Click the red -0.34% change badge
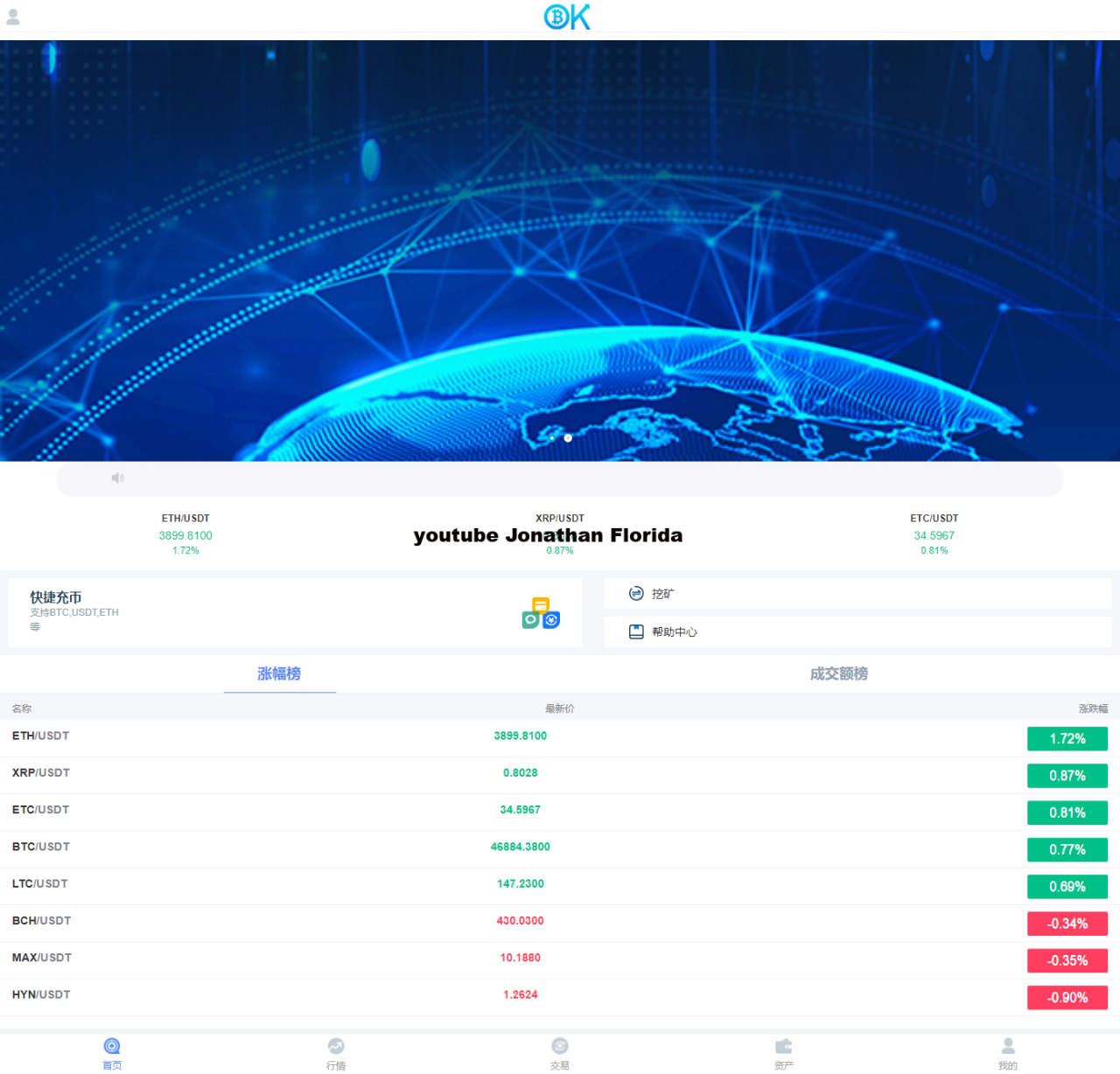The width and height of the screenshot is (1120, 1074). click(x=1067, y=924)
